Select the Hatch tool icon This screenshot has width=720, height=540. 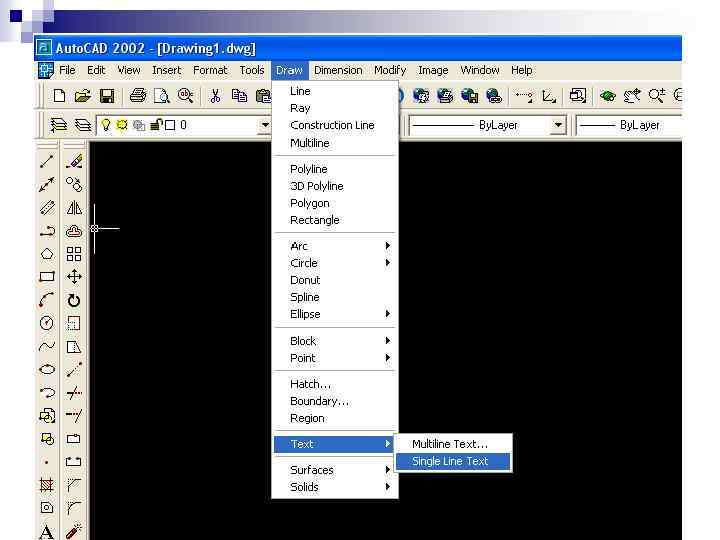[x=47, y=485]
